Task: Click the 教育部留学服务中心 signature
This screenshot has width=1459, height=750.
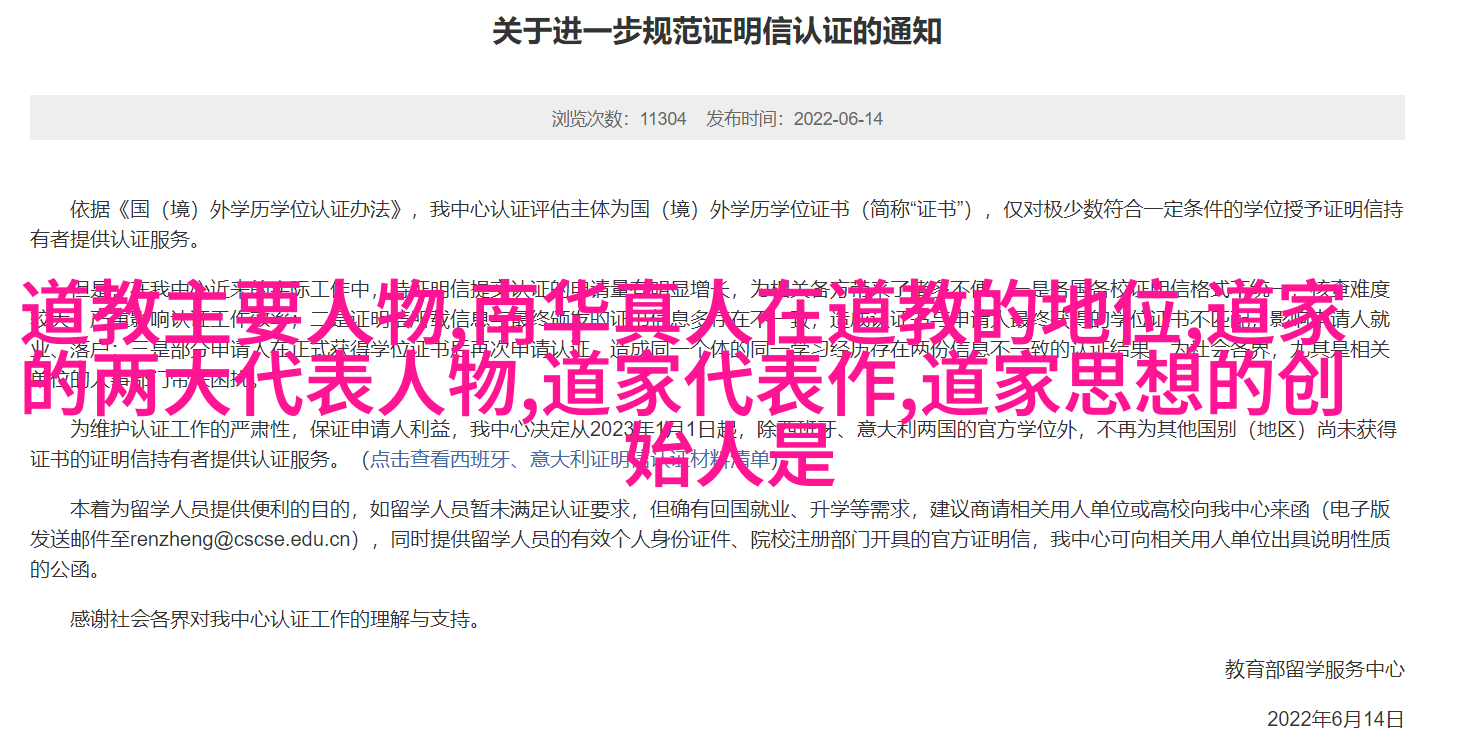Action: (x=1314, y=669)
